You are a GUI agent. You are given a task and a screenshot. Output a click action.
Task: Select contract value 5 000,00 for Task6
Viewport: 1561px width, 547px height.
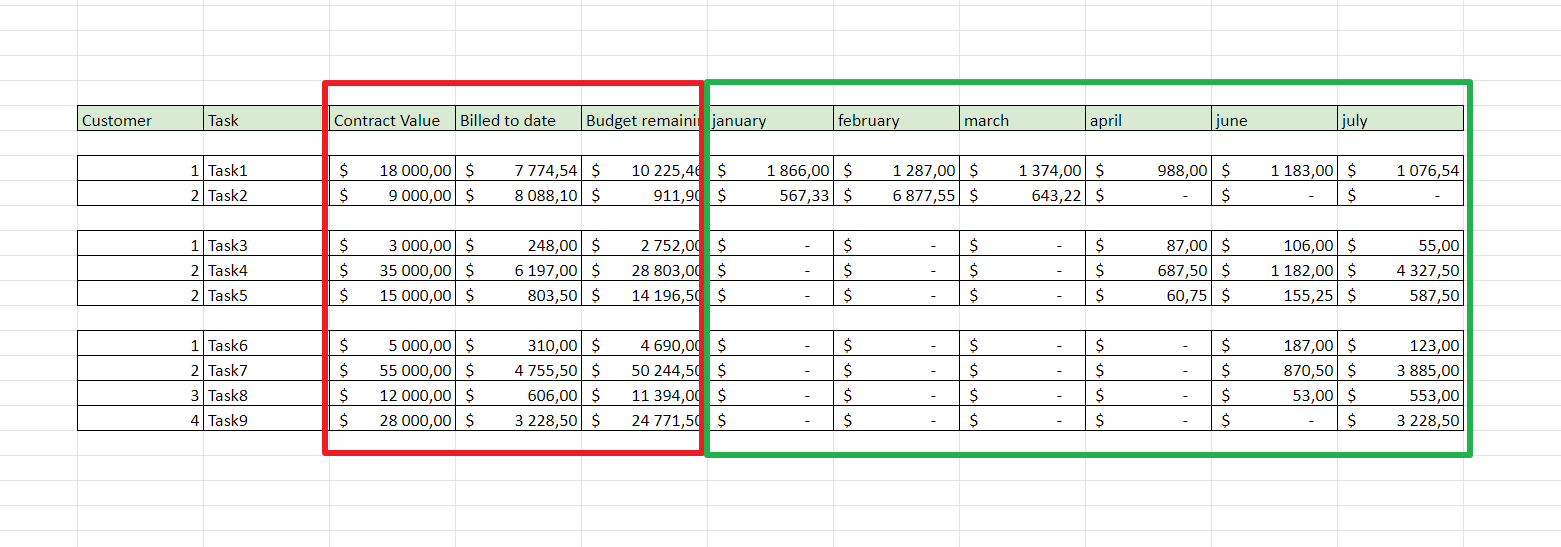(393, 344)
